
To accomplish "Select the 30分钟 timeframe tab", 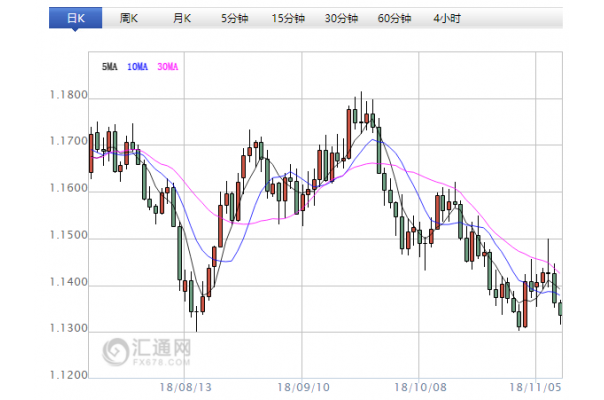I will pos(342,18).
